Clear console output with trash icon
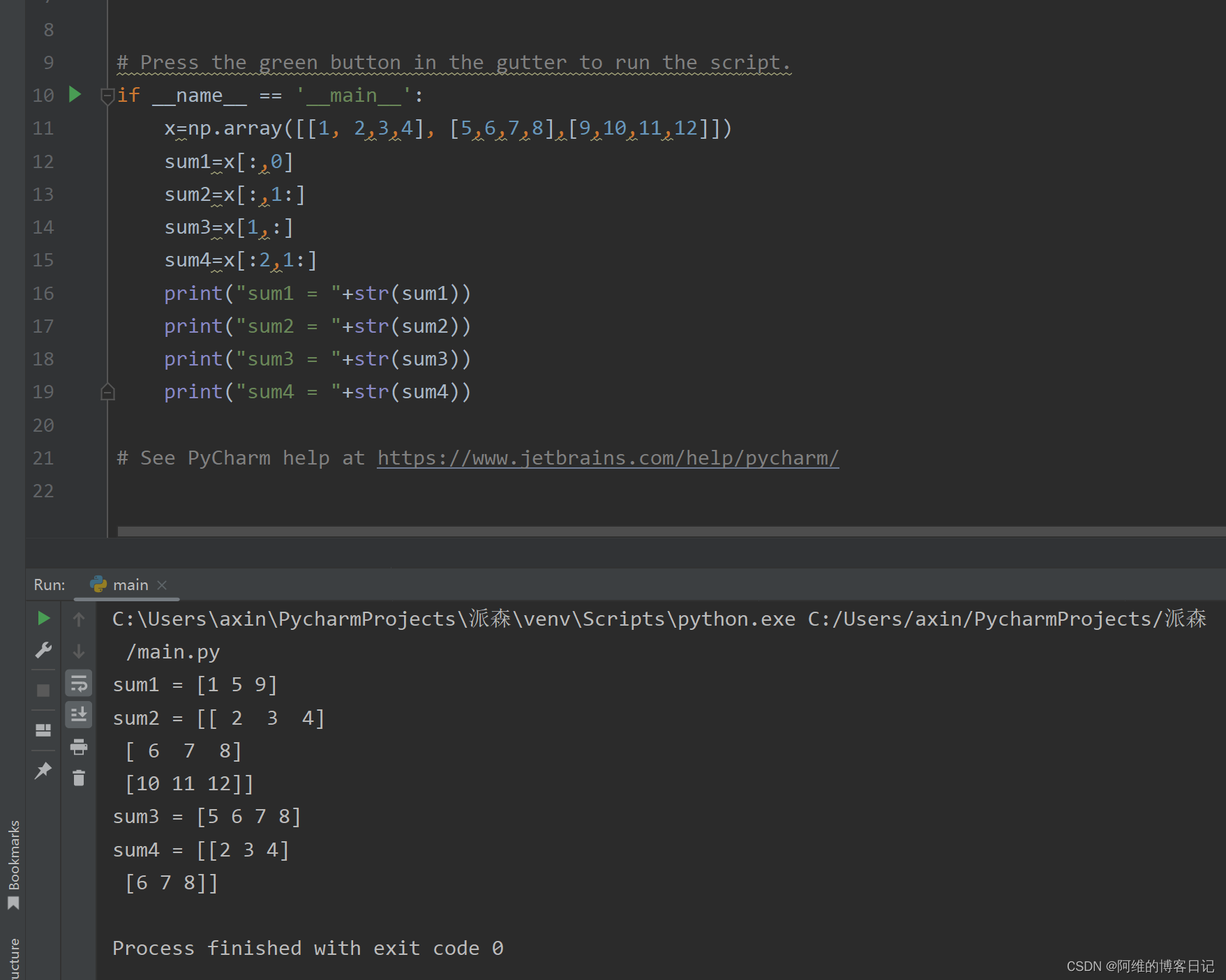This screenshot has height=980, width=1226. [79, 778]
